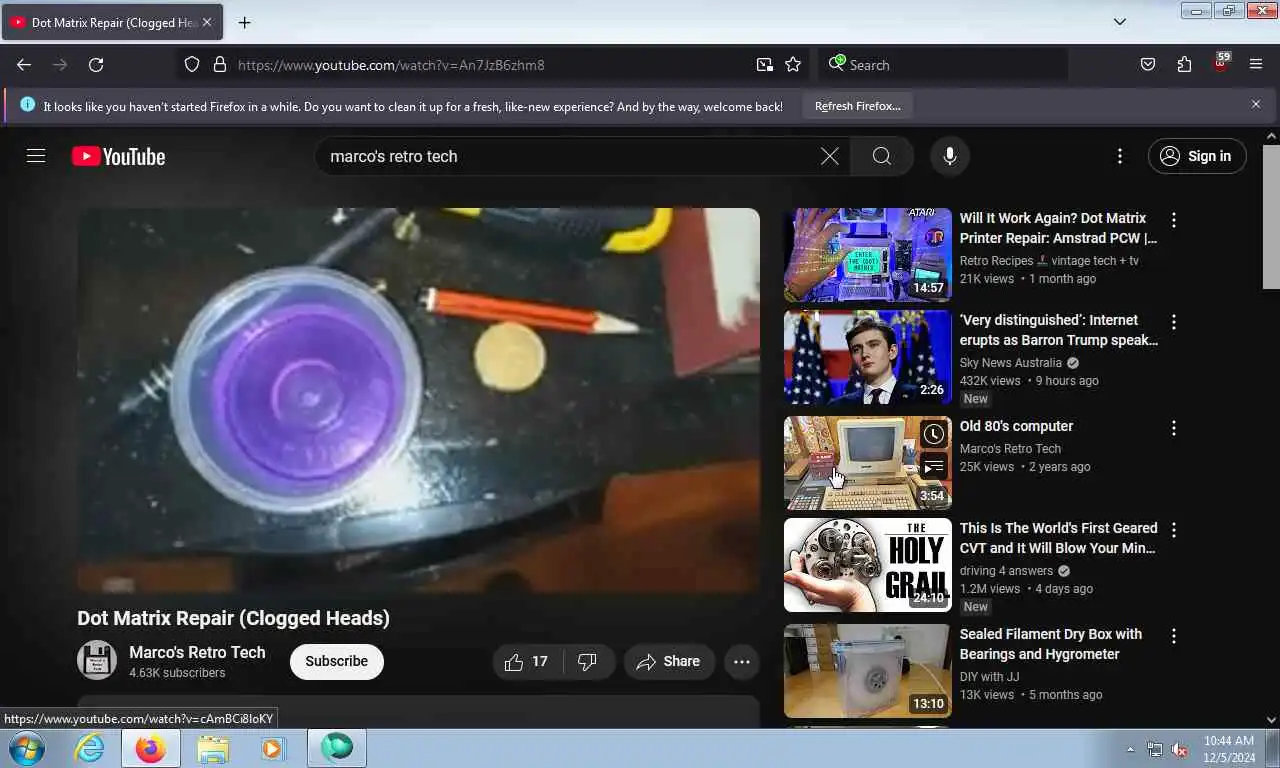
Task: Click the muted volume tray icon
Action: 1179,749
